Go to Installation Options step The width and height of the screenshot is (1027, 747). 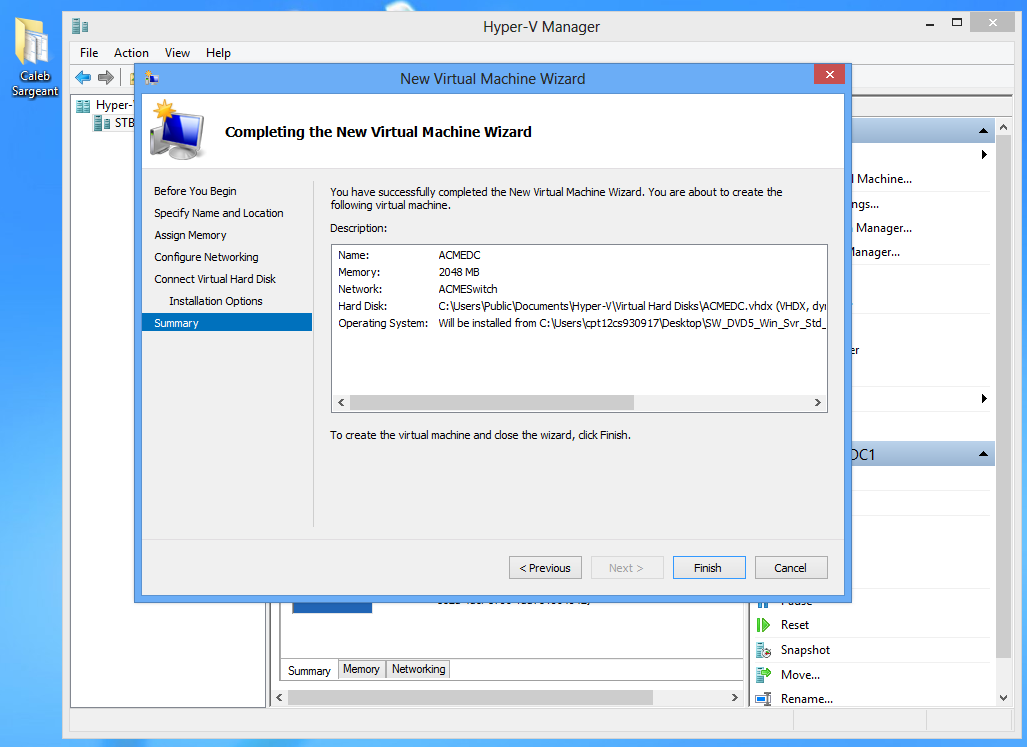[215, 301]
